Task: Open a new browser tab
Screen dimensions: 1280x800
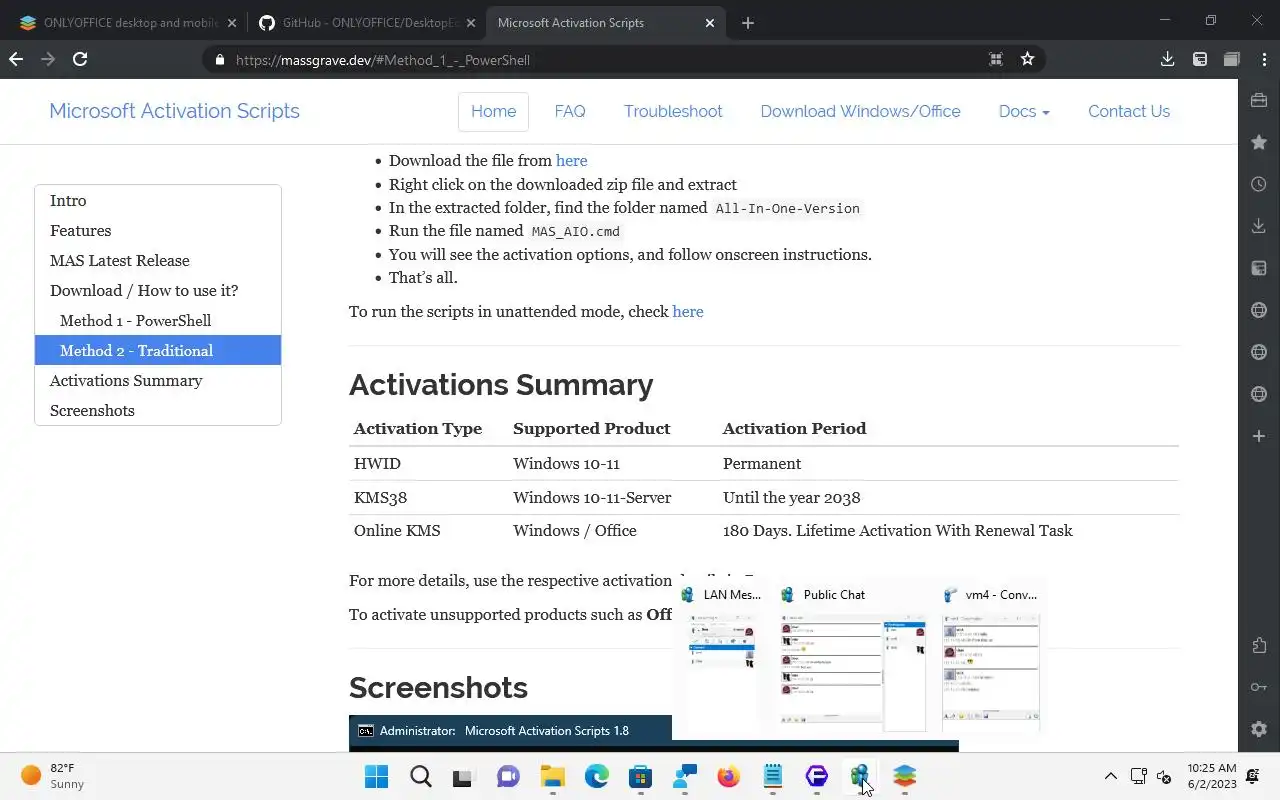Action: 748,22
